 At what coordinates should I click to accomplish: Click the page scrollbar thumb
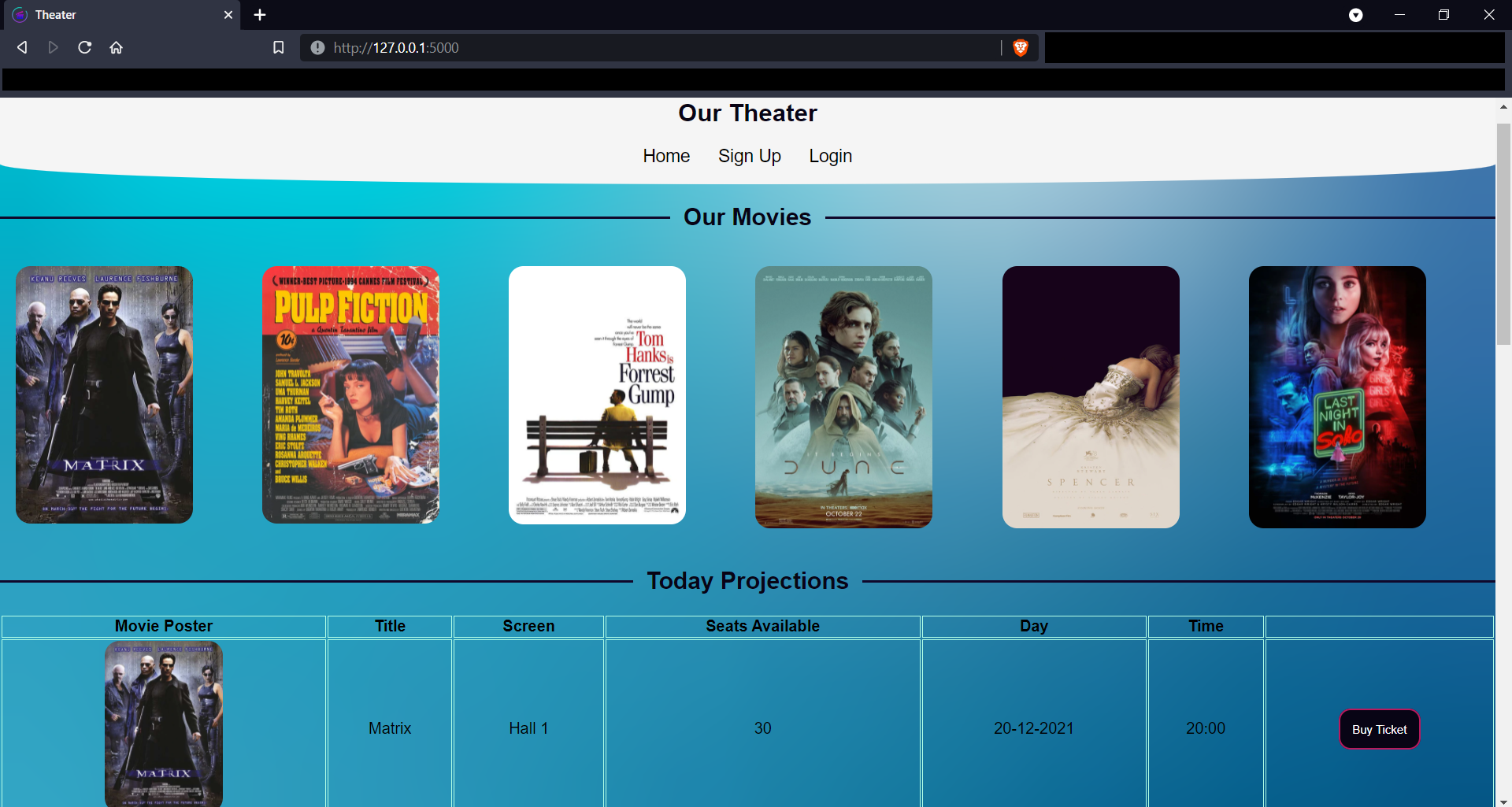[x=1503, y=234]
